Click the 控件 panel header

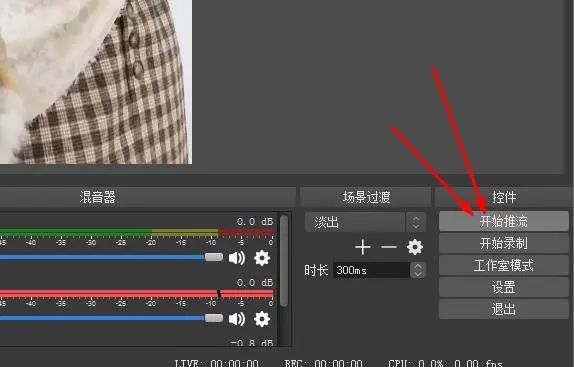pyautogui.click(x=504, y=197)
